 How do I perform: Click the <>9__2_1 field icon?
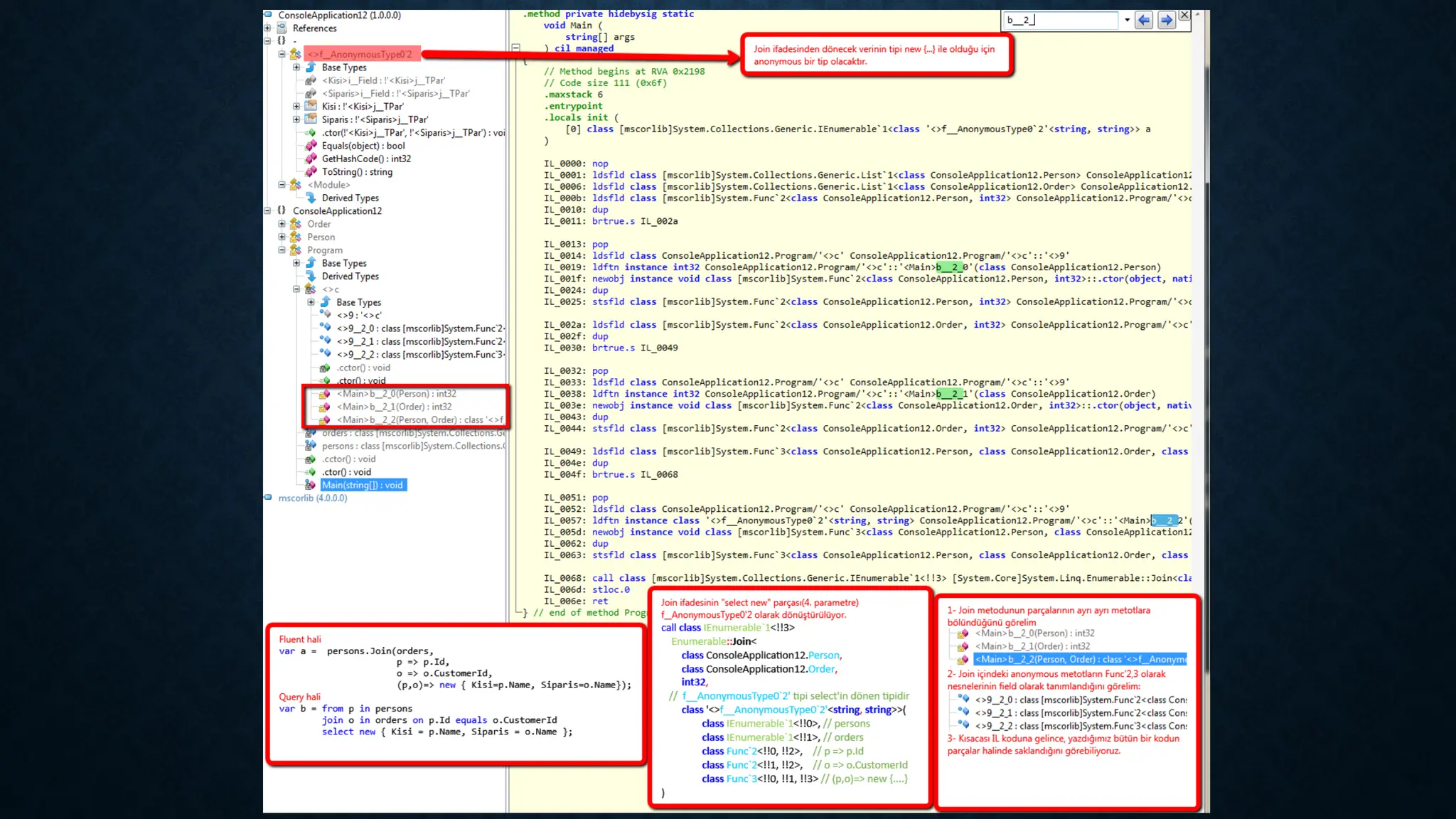click(325, 341)
